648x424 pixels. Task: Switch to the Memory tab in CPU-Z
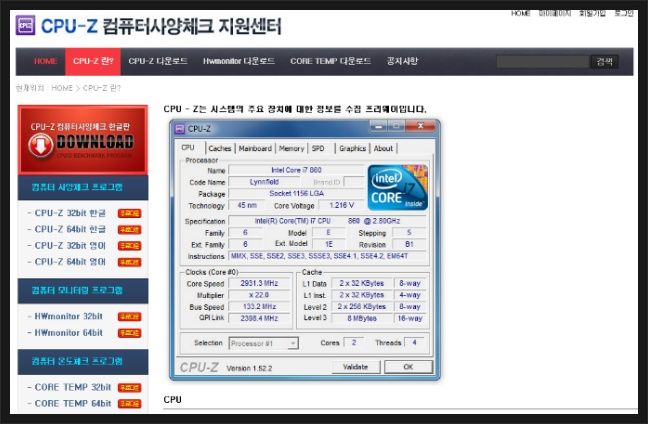291,148
